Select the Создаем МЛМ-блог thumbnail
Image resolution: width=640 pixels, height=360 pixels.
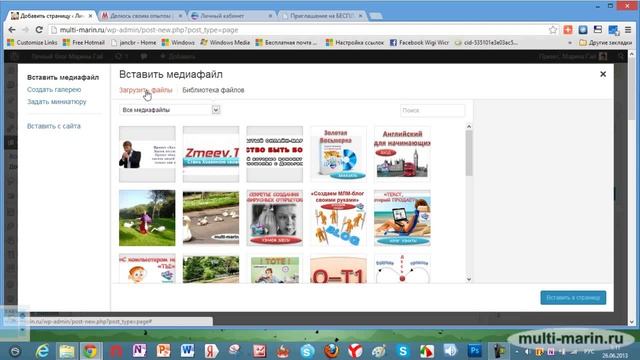coord(338,218)
